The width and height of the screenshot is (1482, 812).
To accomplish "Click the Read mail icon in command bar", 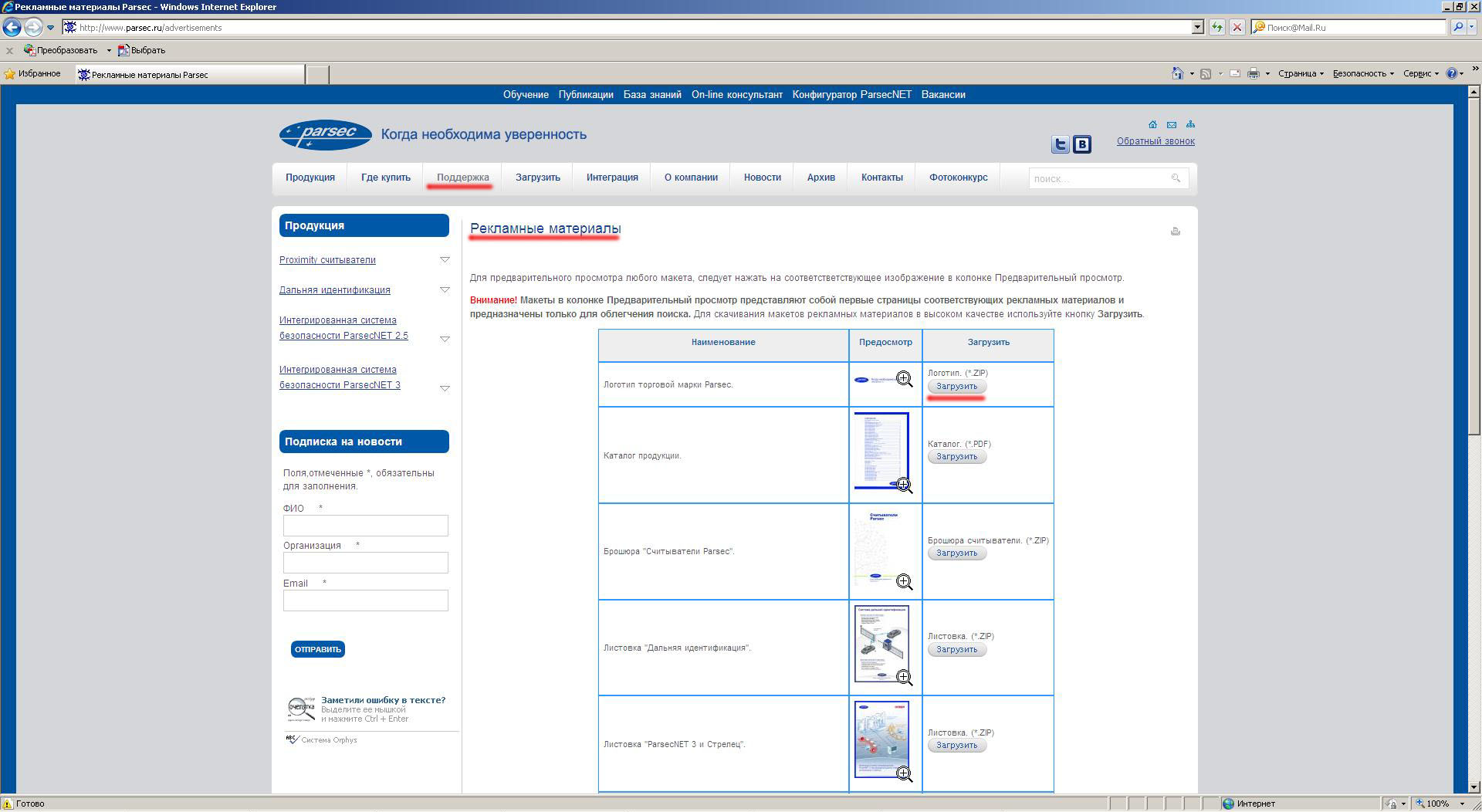I will [x=1235, y=73].
